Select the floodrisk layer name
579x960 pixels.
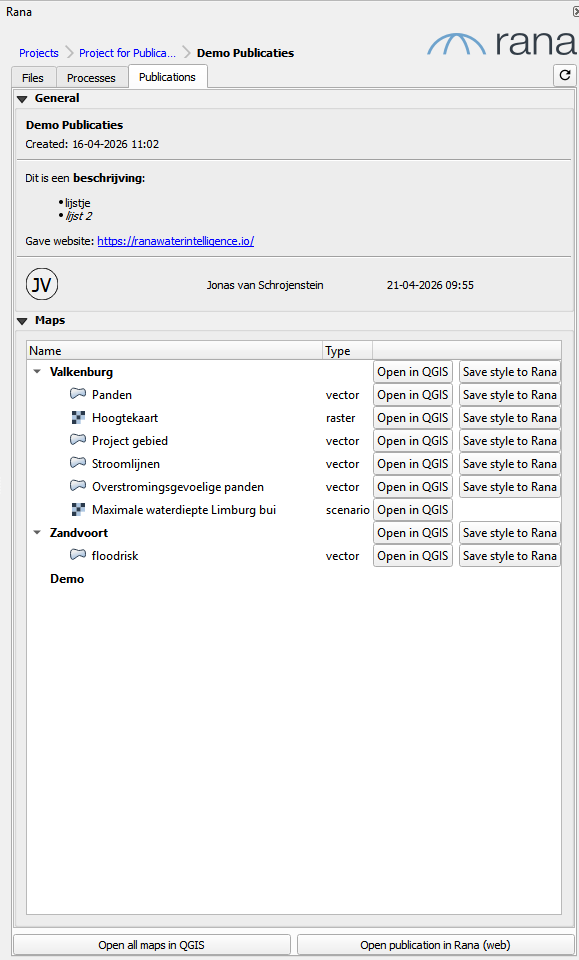tap(115, 555)
